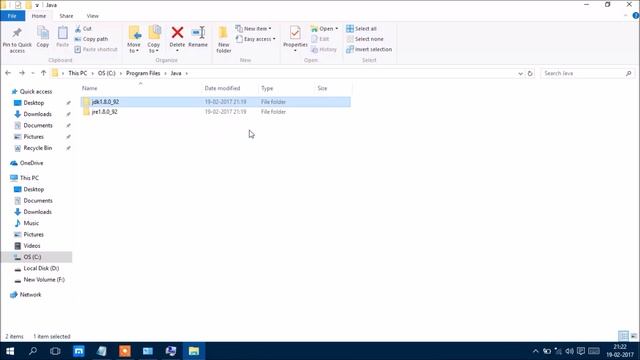
Task: Open the Easy access dropdown
Action: (256, 39)
